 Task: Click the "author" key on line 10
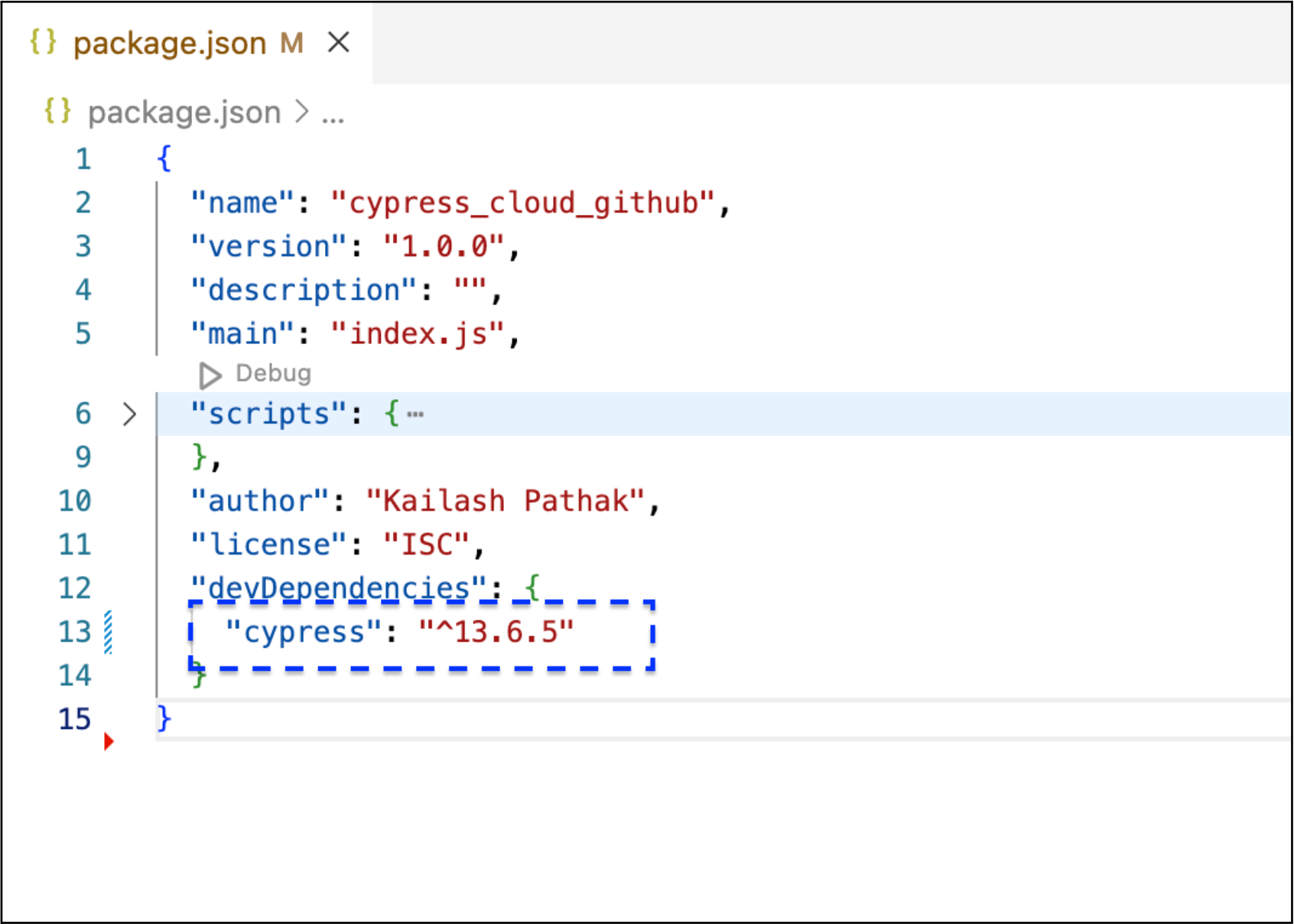(260, 501)
